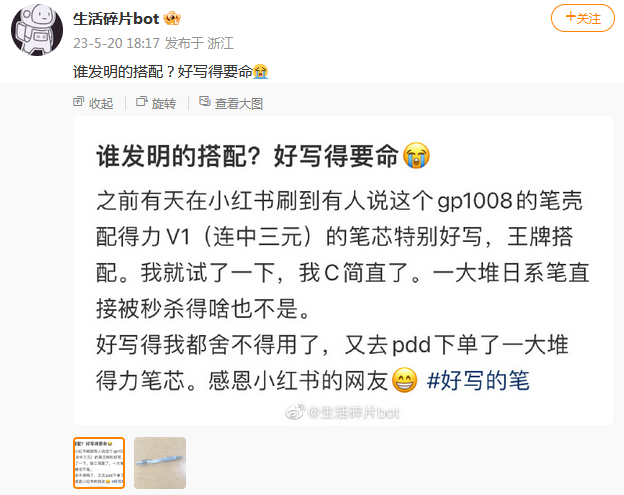Click the grinning emoji after 小红书的网友

(x=405, y=380)
